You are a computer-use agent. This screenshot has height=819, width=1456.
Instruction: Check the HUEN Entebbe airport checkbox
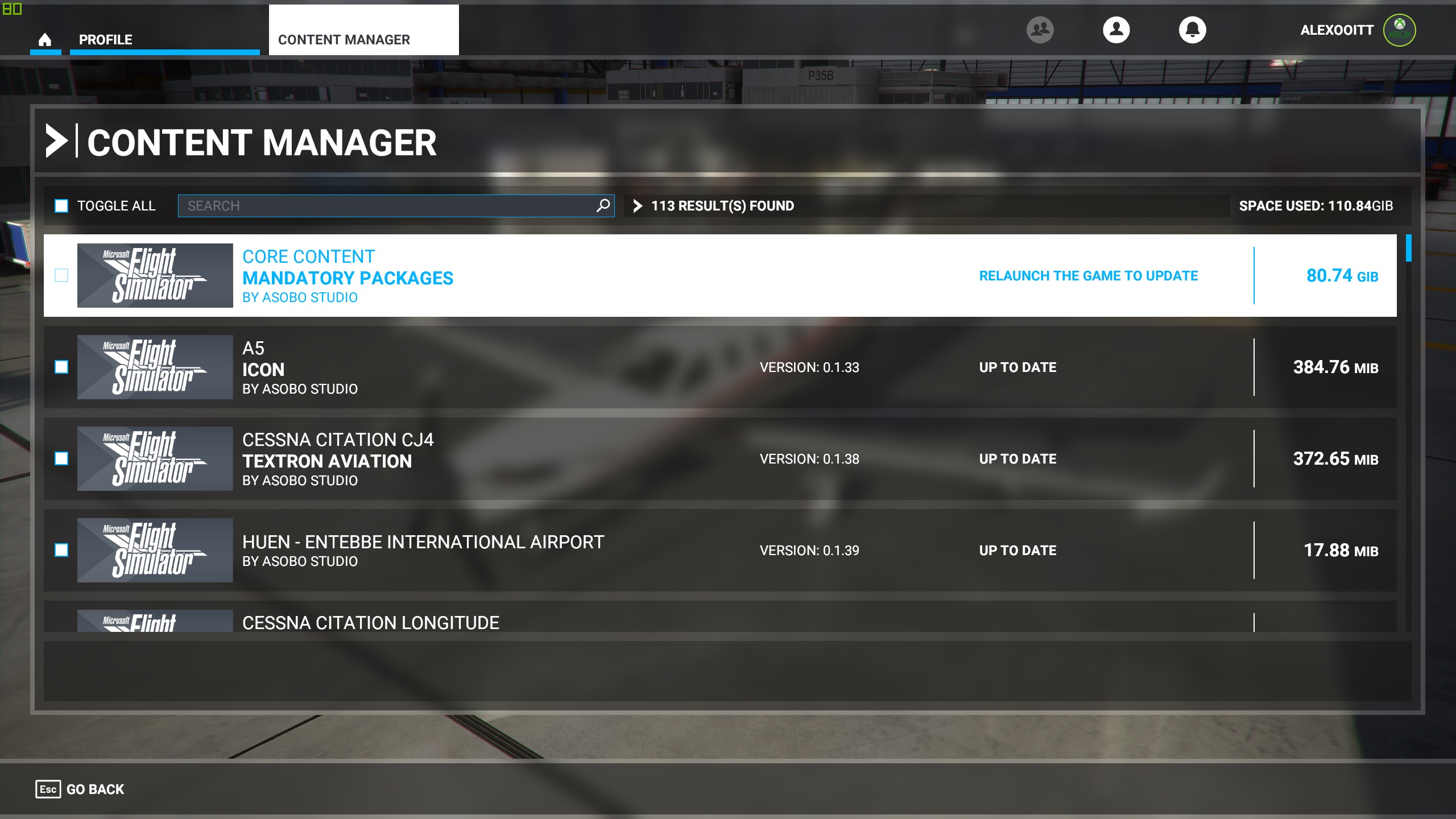click(x=61, y=550)
